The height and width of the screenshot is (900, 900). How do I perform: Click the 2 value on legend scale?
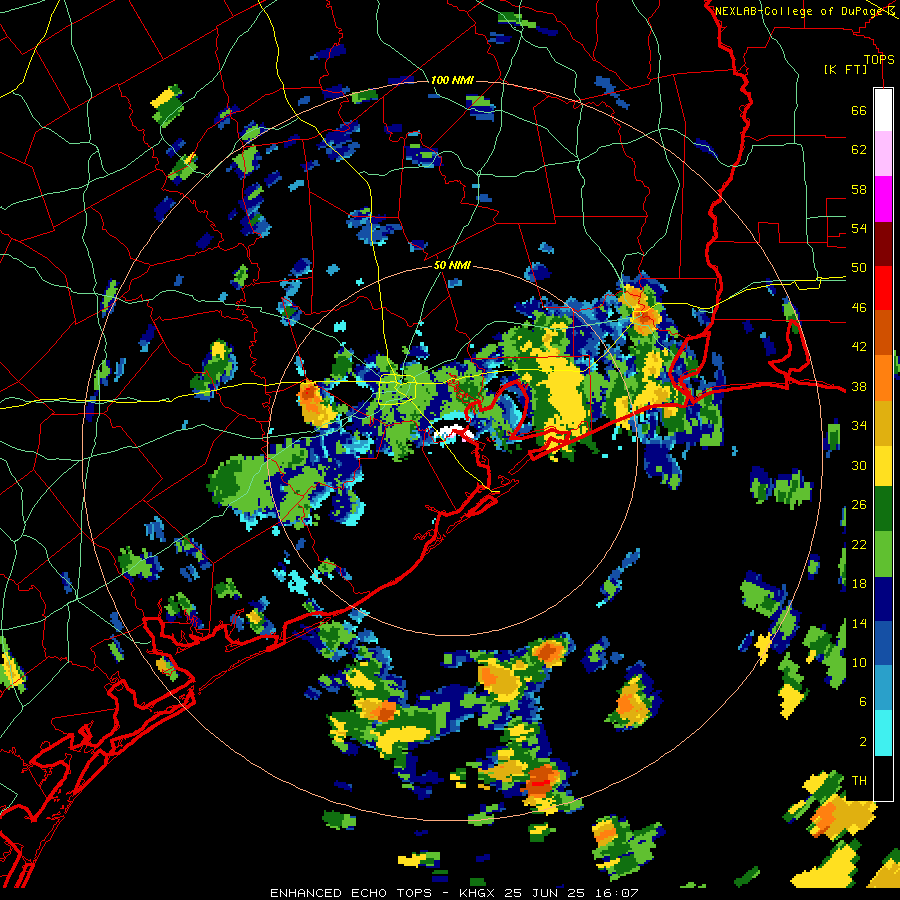click(x=863, y=742)
